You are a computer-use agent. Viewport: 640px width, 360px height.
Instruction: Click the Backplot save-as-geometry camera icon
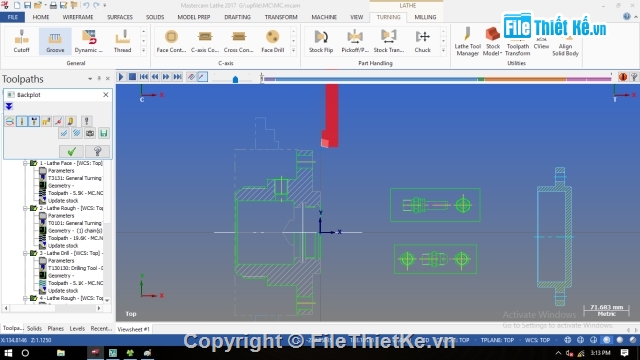(90, 133)
